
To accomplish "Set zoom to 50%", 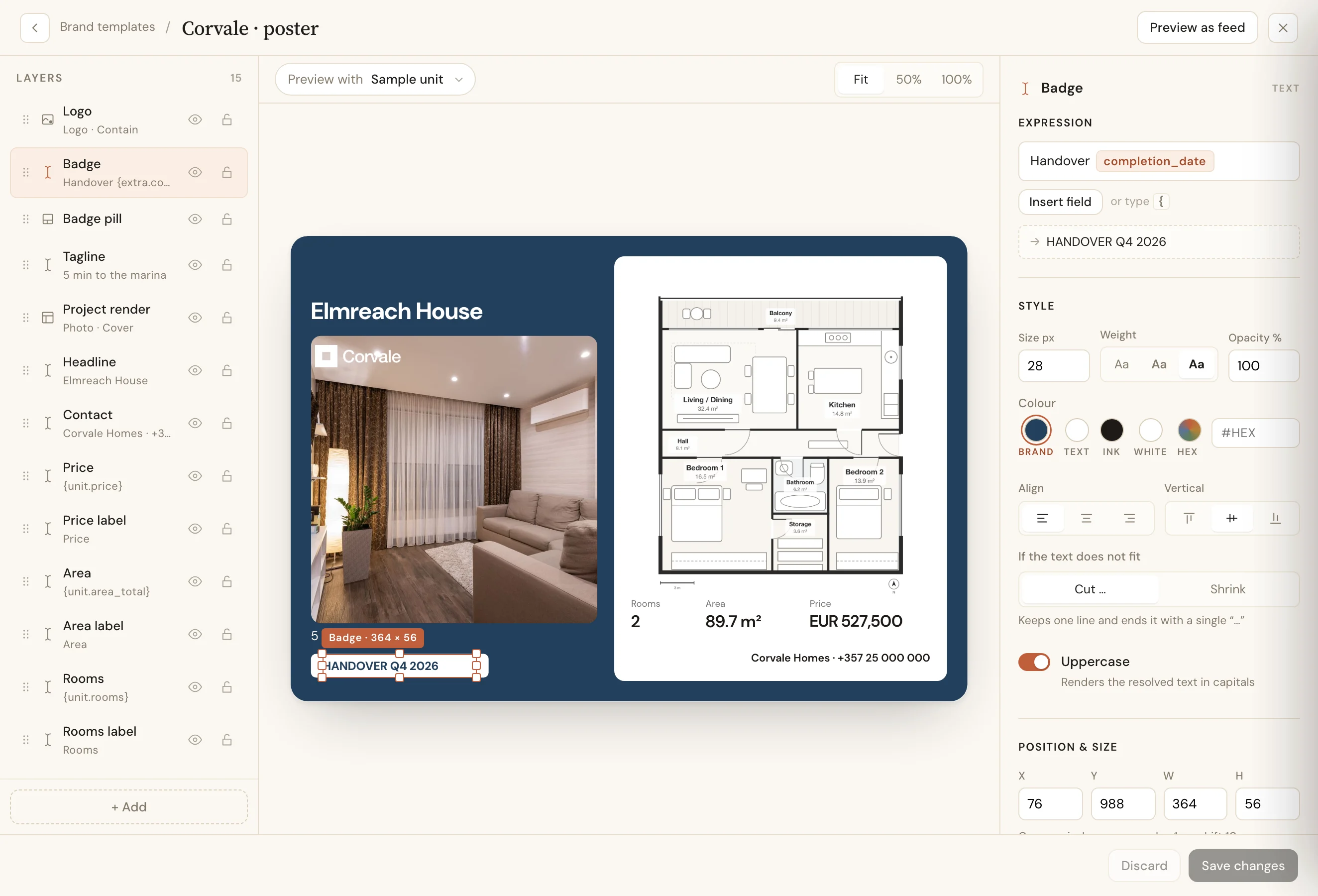I will pyautogui.click(x=908, y=79).
